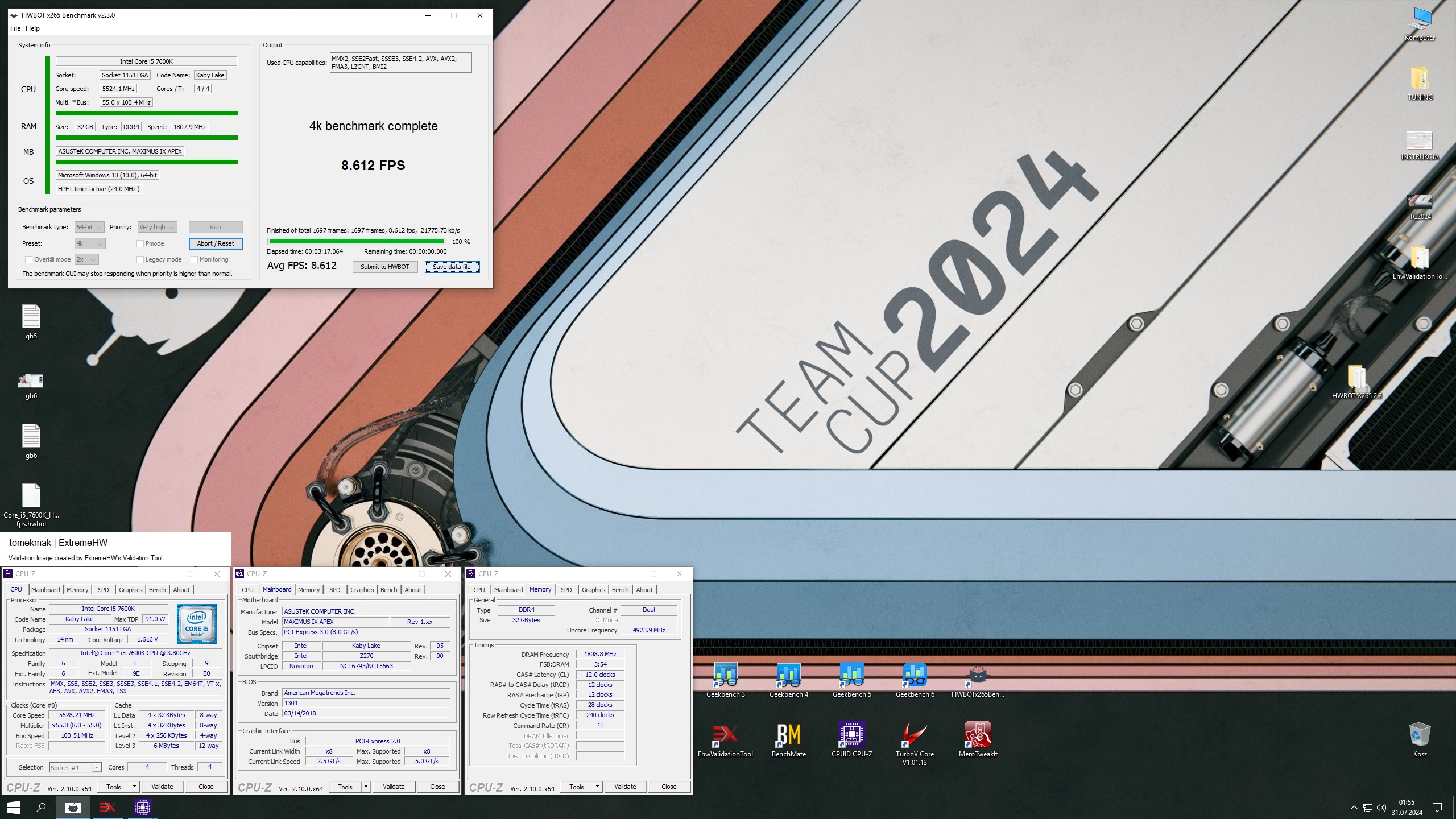Open the Benchmark type 64-bit dropdown

point(89,227)
